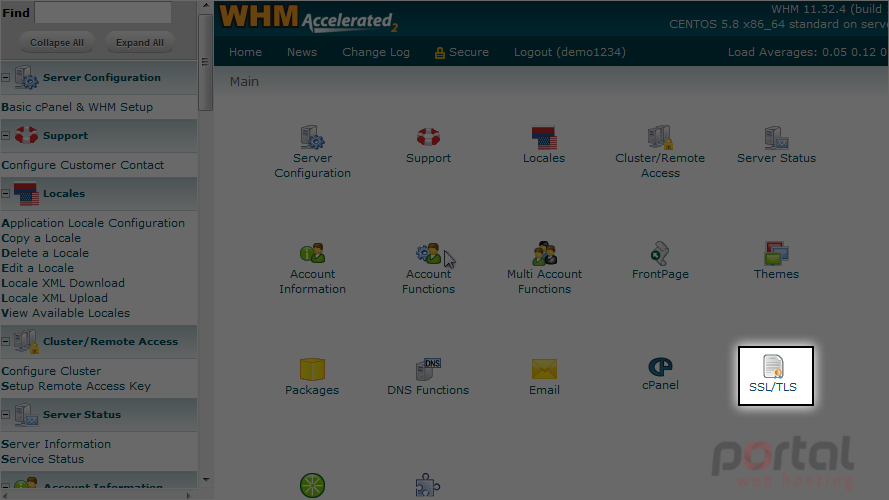Click Server Status sidebar header icon
This screenshot has width=889, height=500.
pyautogui.click(x=26, y=414)
